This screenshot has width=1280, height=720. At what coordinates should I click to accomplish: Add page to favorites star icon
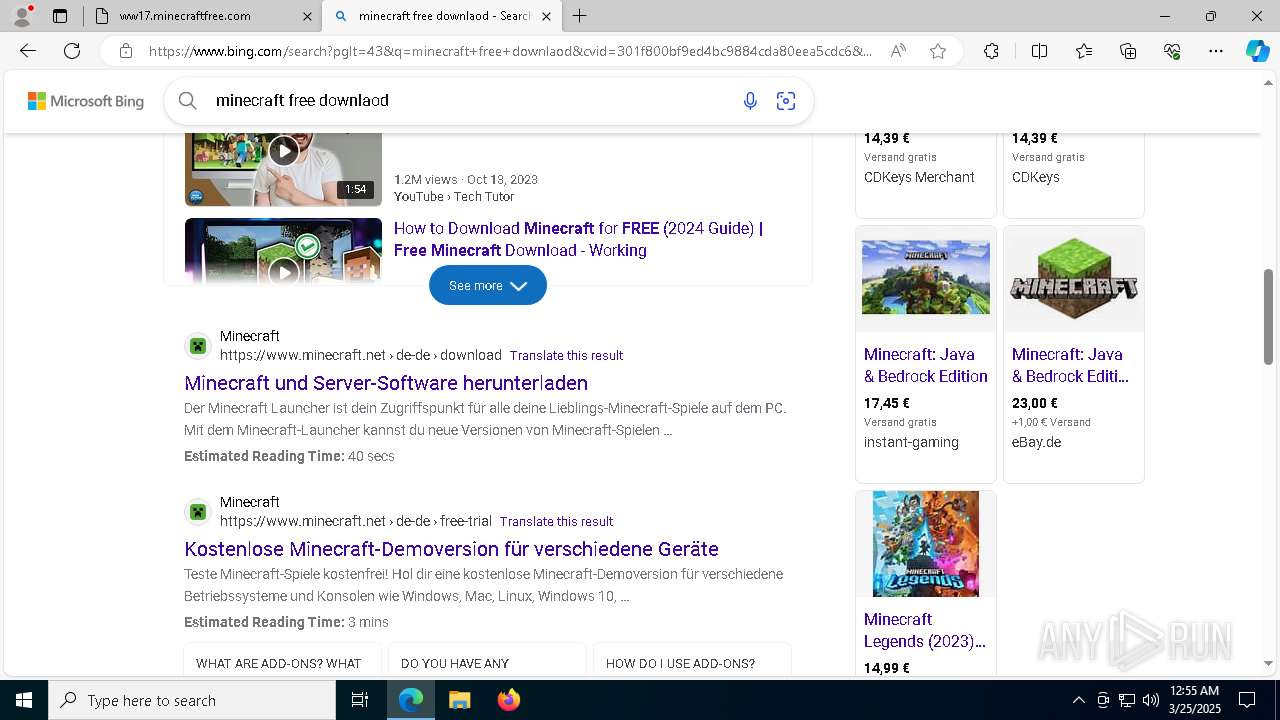(938, 51)
